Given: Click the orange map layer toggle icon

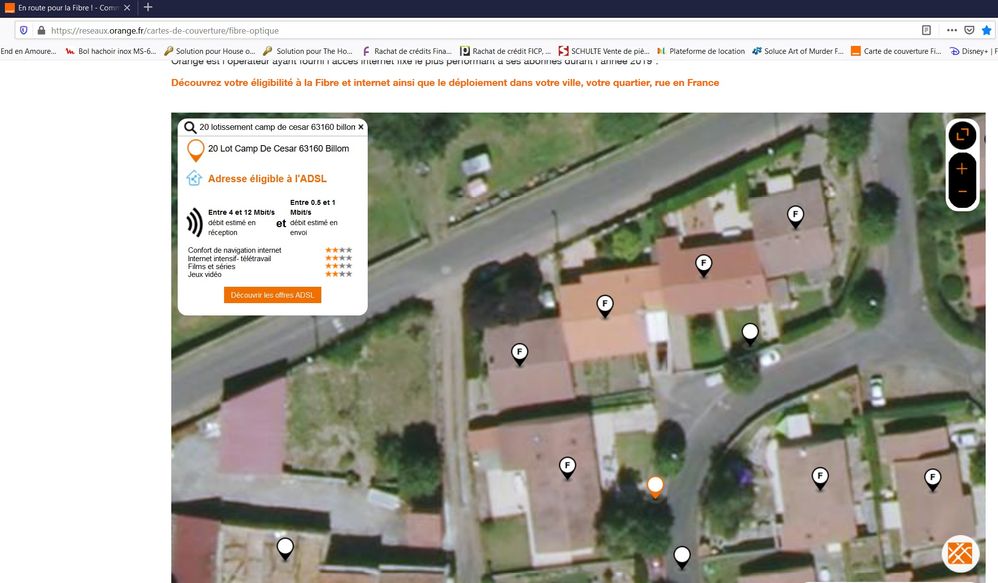Looking at the screenshot, I should click(960, 553).
